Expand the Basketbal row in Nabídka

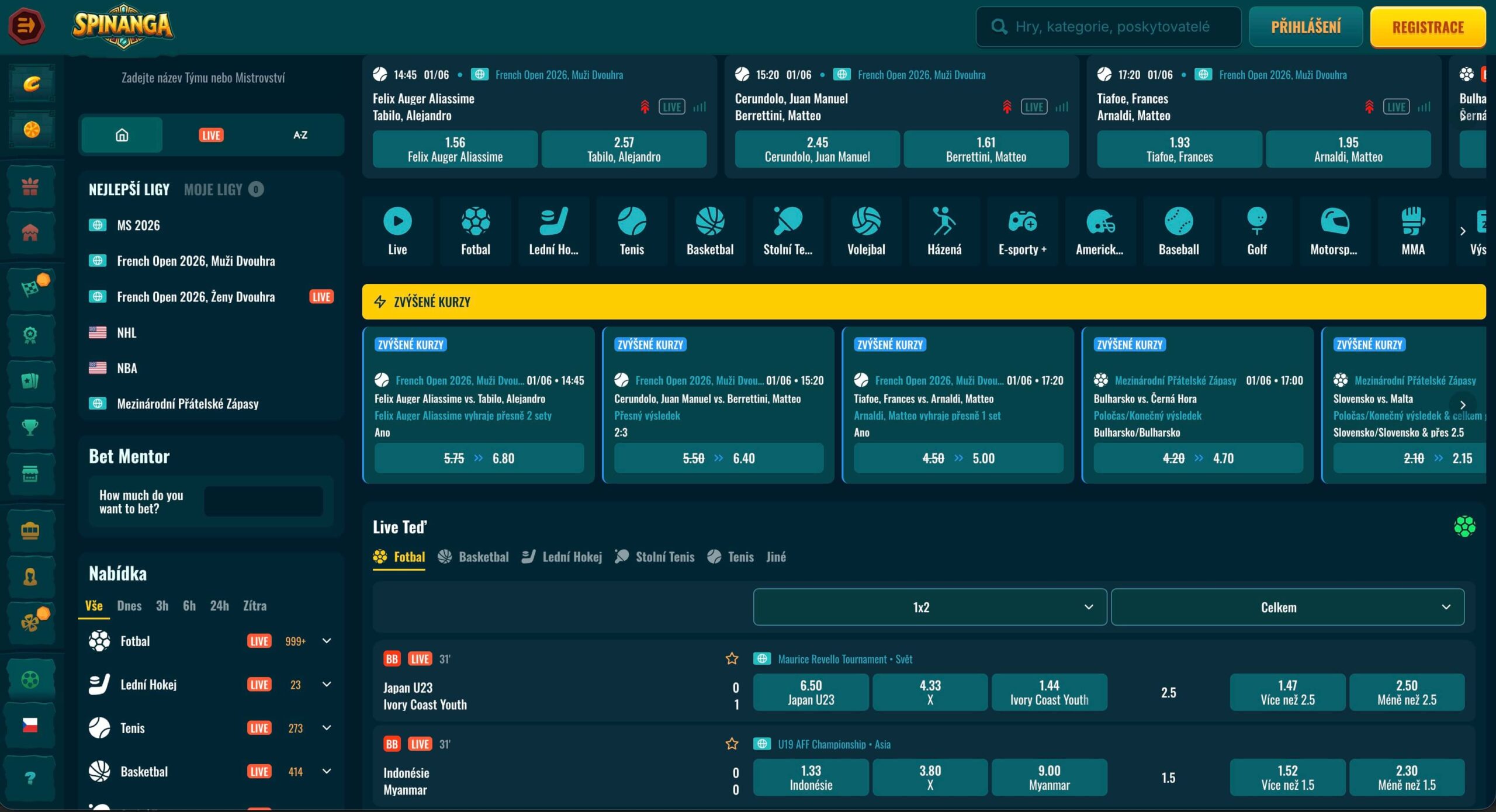pyautogui.click(x=327, y=771)
